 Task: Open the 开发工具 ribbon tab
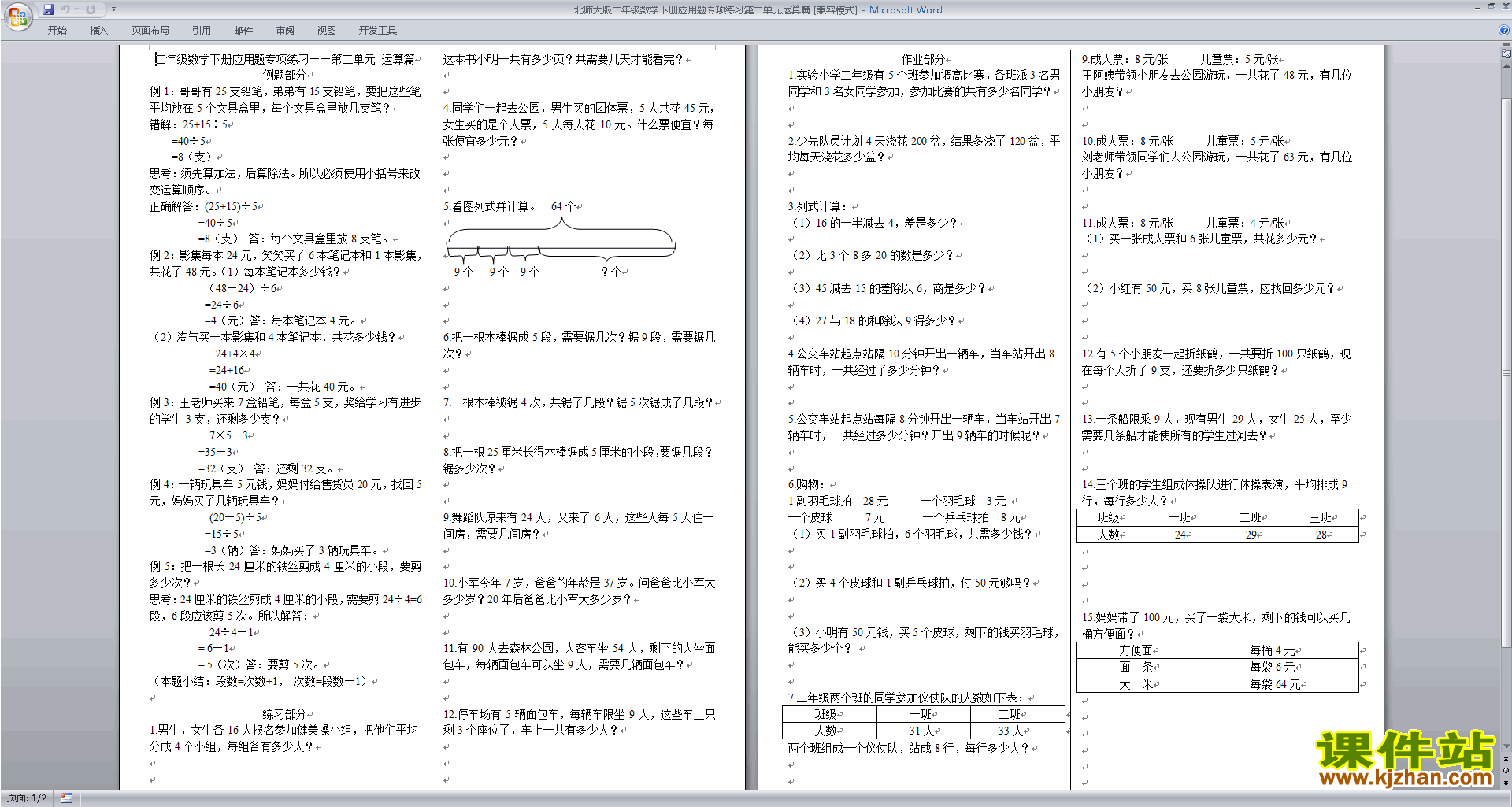[x=378, y=31]
